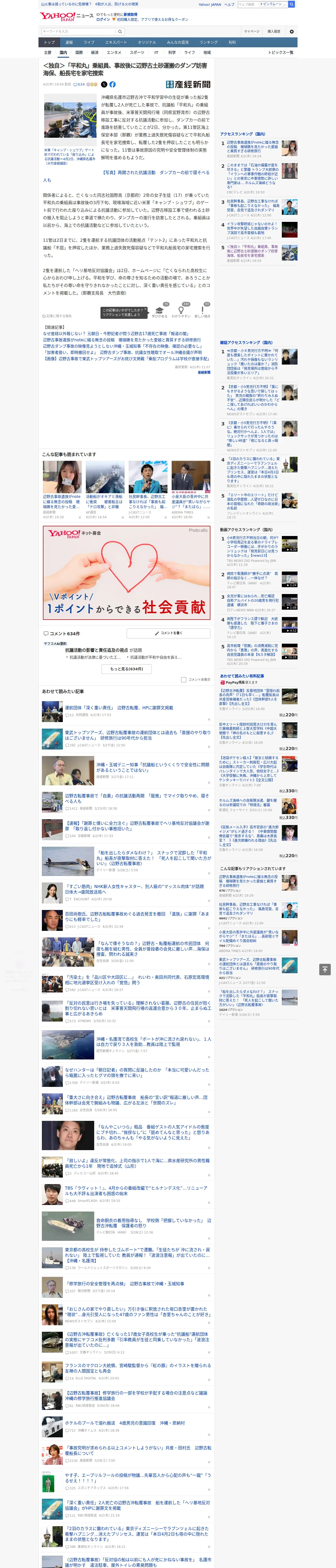336x1568 pixels.
Task: Click the Yahoo! JAPAN link in top bar
Action: point(210,4)
